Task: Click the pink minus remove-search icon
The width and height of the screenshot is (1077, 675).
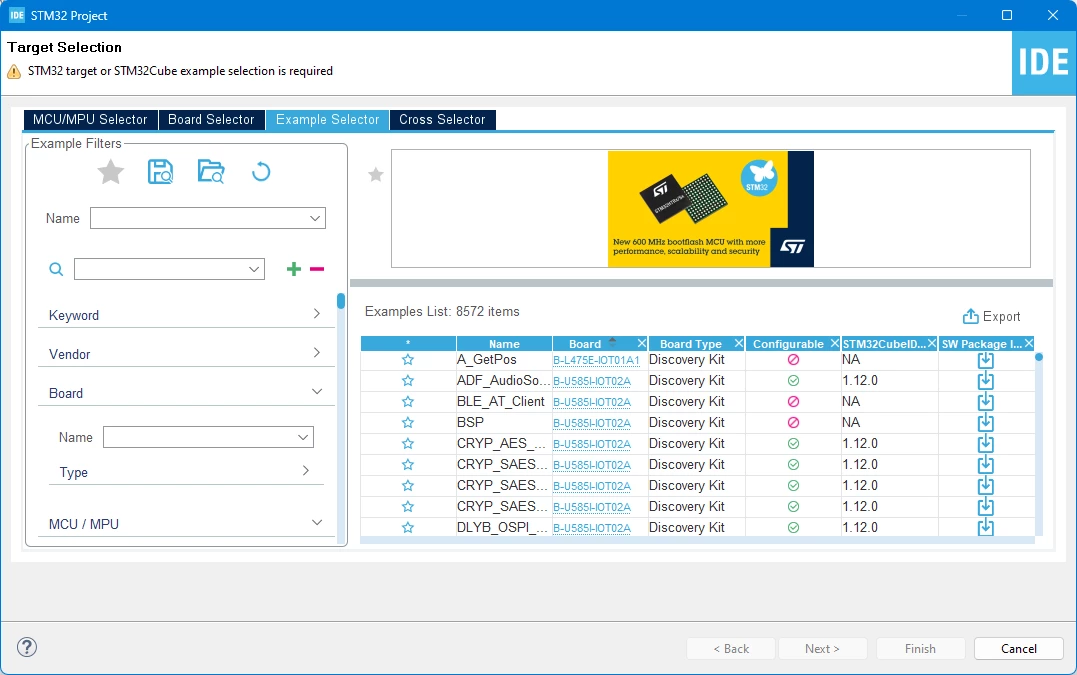Action: 317,269
